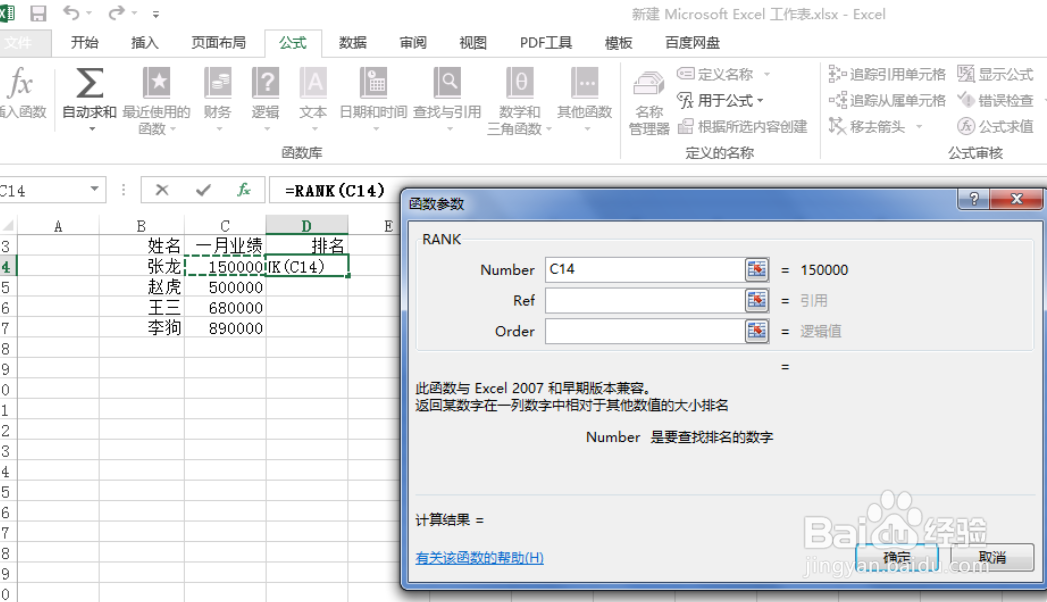Click the 确定 (OK) button
The width and height of the screenshot is (1047, 602).
[897, 557]
